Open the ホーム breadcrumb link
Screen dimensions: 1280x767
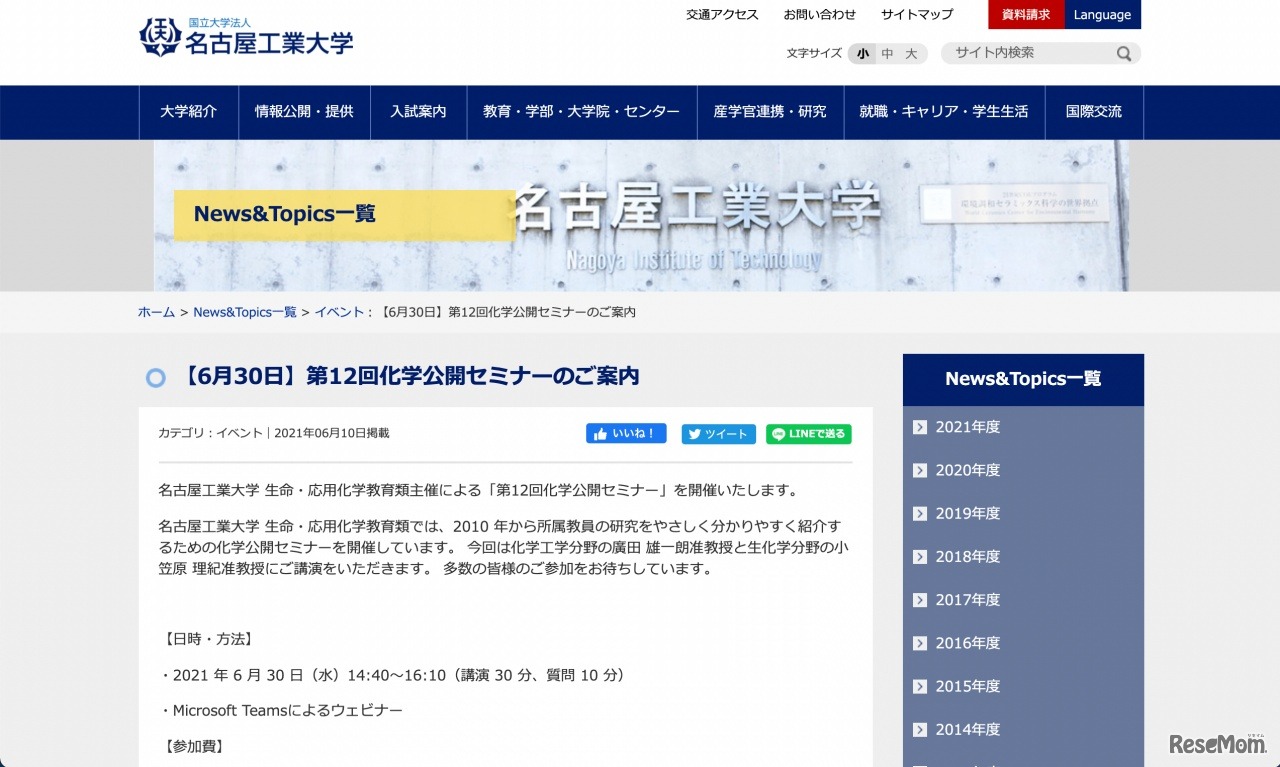[x=156, y=312]
